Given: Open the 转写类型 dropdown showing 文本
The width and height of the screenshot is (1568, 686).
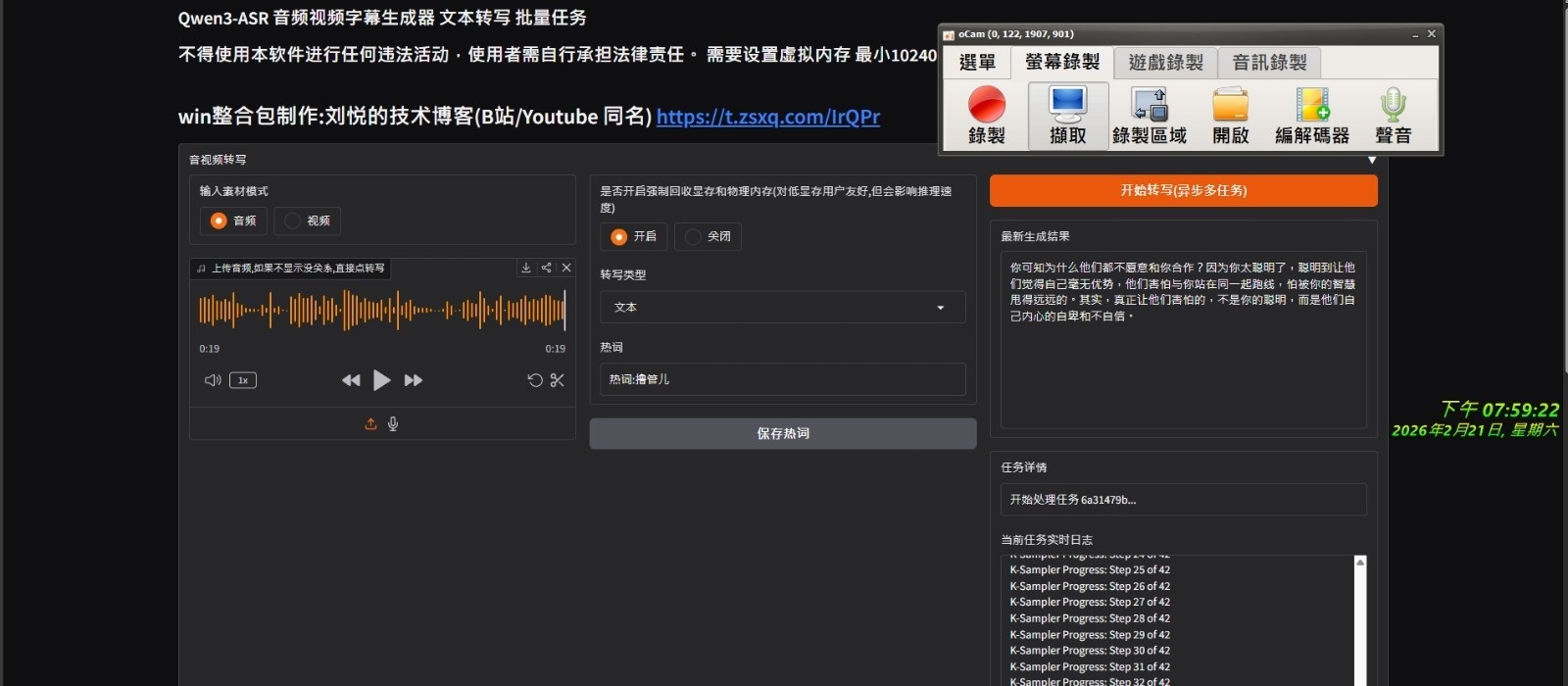Looking at the screenshot, I should pos(782,308).
